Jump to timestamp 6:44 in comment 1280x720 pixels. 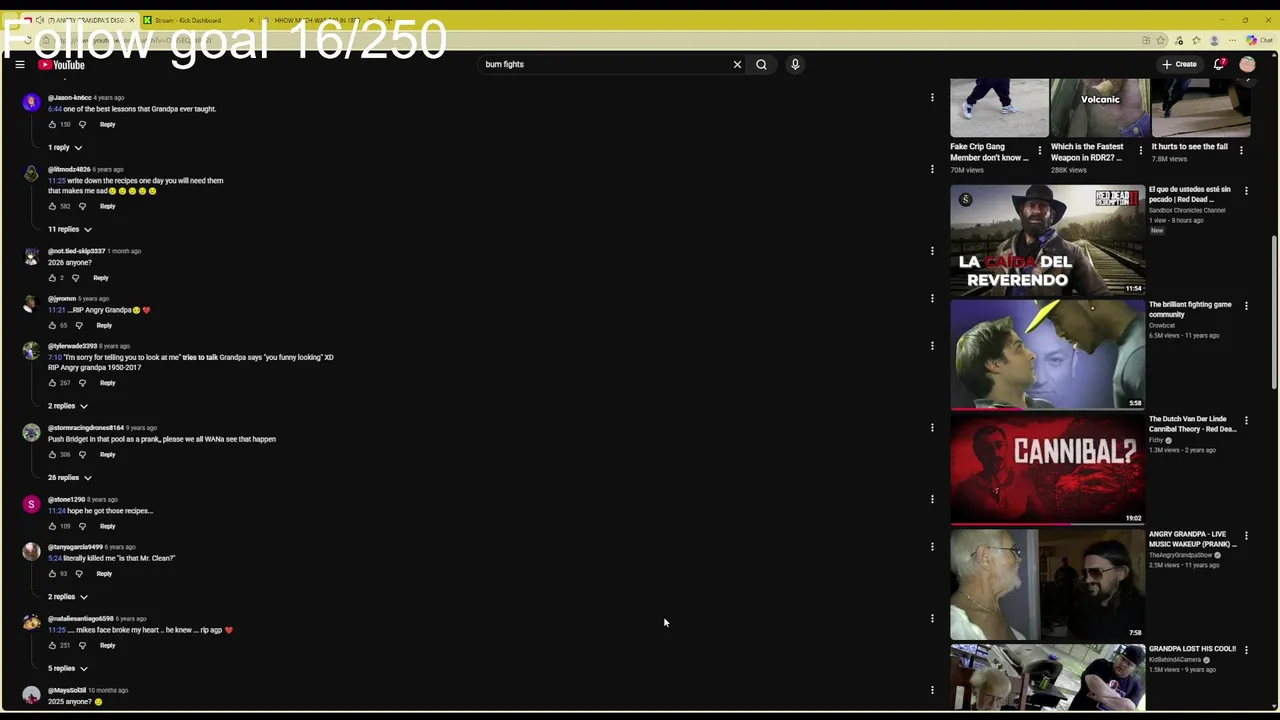point(54,109)
